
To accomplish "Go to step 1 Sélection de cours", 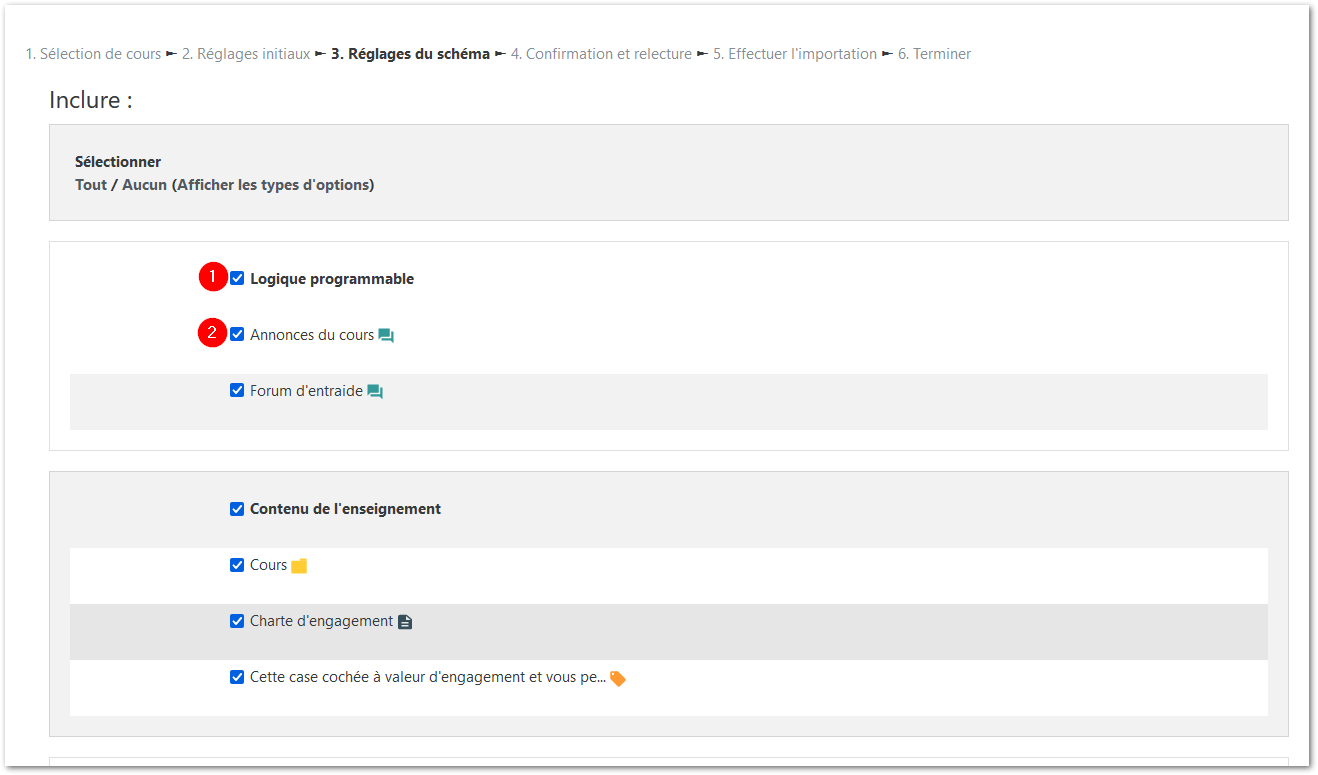I will [x=93, y=54].
